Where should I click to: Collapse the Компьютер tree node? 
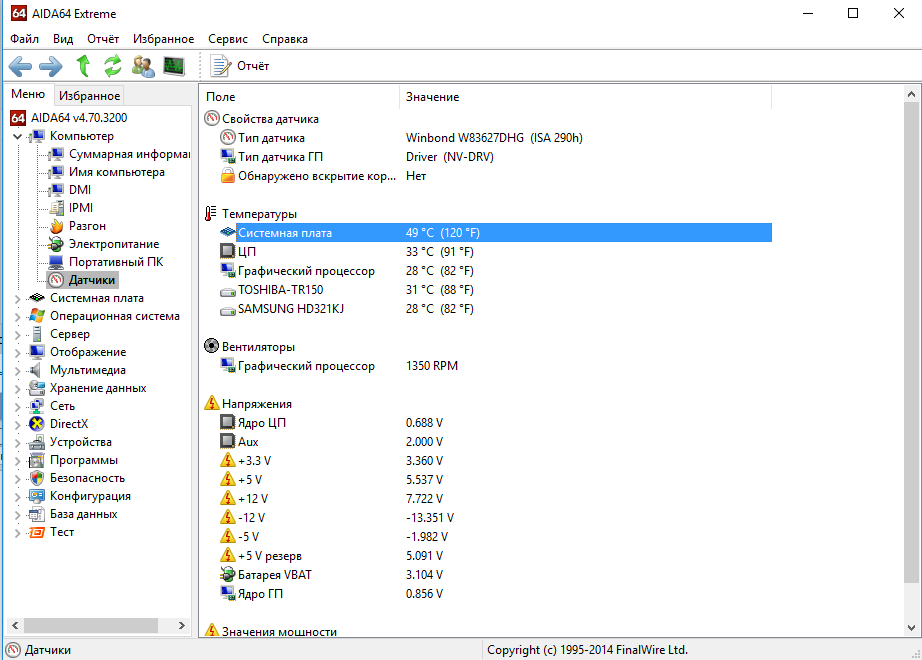(x=17, y=136)
